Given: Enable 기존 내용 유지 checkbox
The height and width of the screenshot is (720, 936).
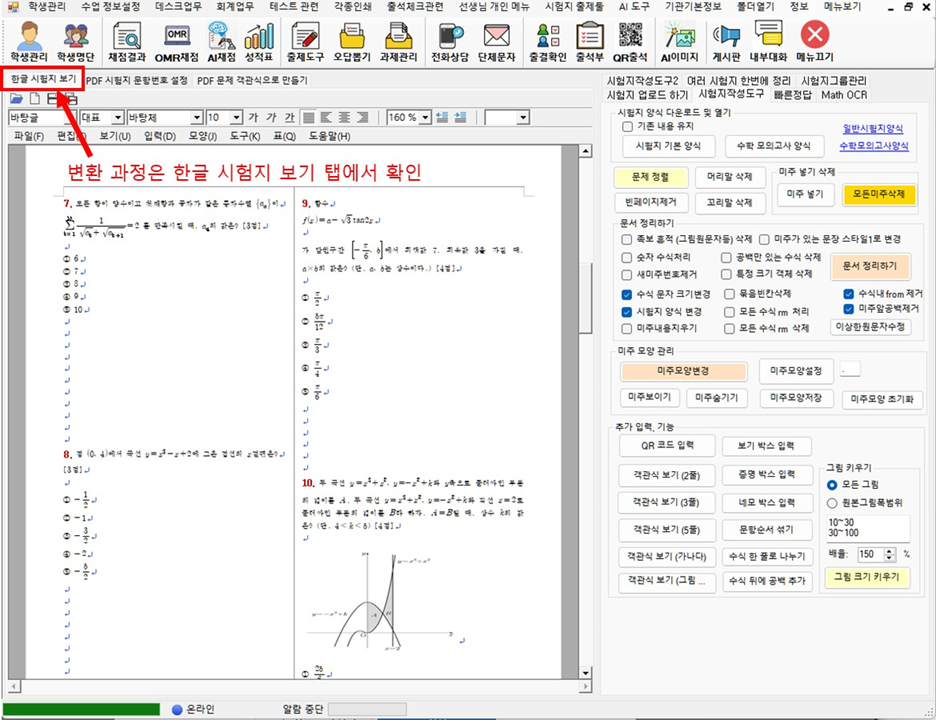Looking at the screenshot, I should [628, 127].
